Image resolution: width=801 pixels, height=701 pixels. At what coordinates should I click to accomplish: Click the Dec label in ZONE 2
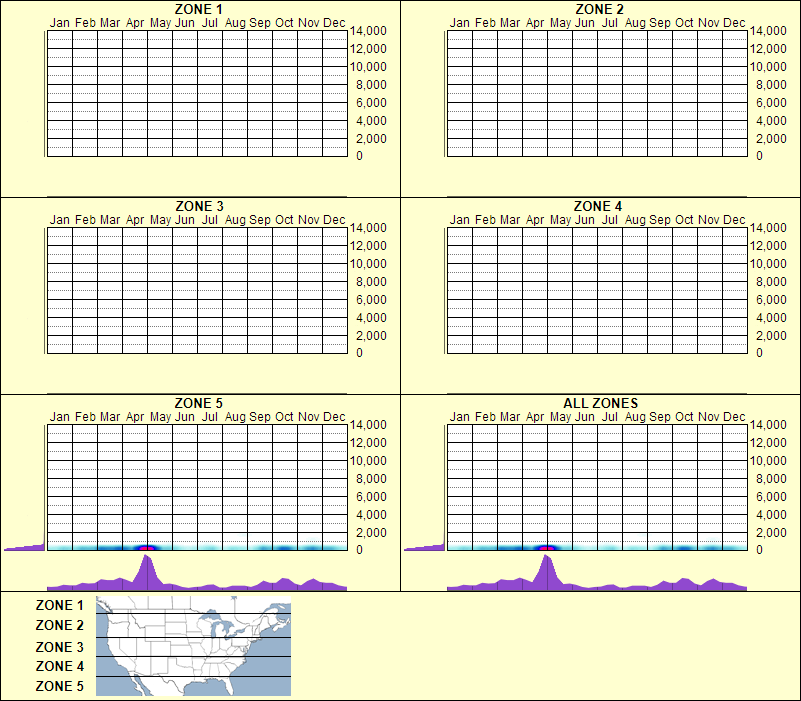point(737,22)
